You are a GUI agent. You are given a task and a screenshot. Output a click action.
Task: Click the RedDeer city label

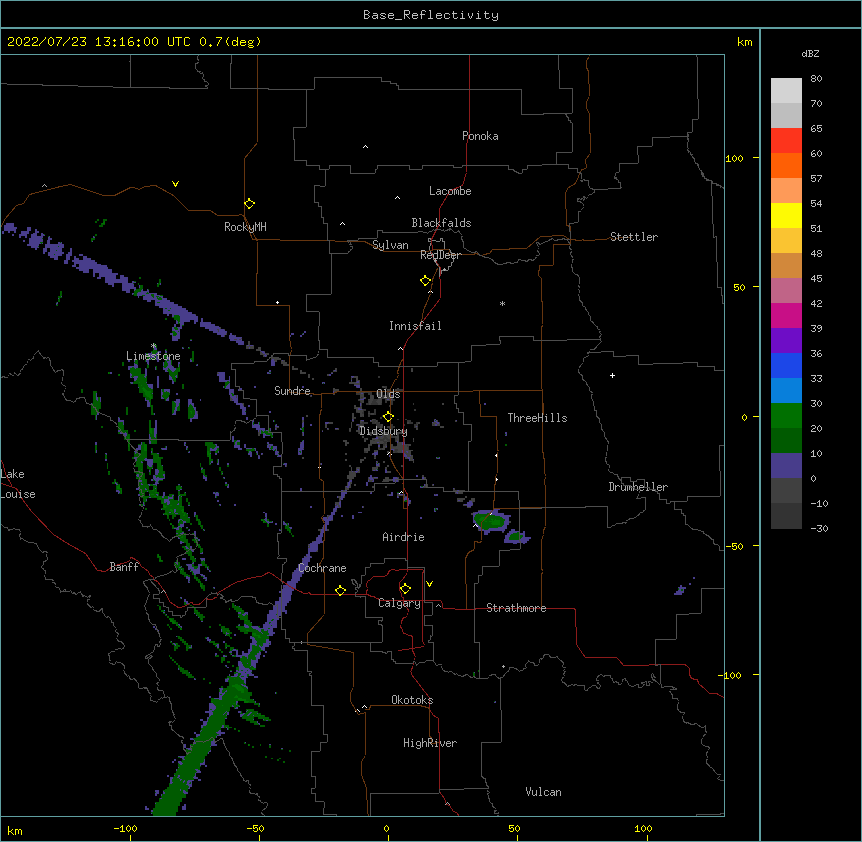point(440,255)
